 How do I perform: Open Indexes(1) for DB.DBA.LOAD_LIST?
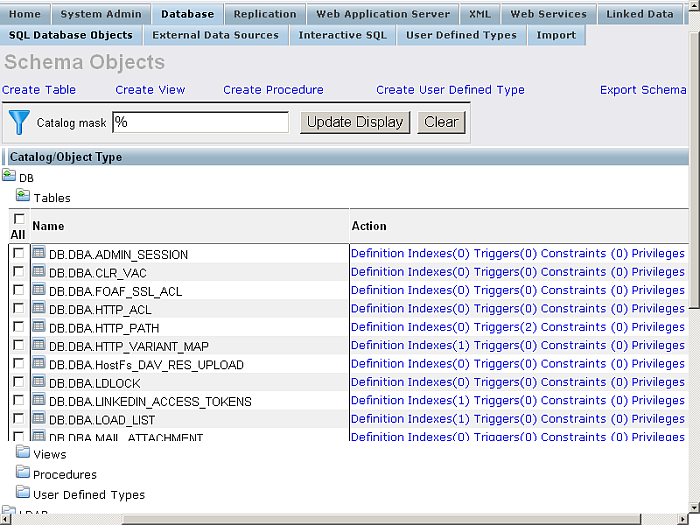pyautogui.click(x=438, y=418)
